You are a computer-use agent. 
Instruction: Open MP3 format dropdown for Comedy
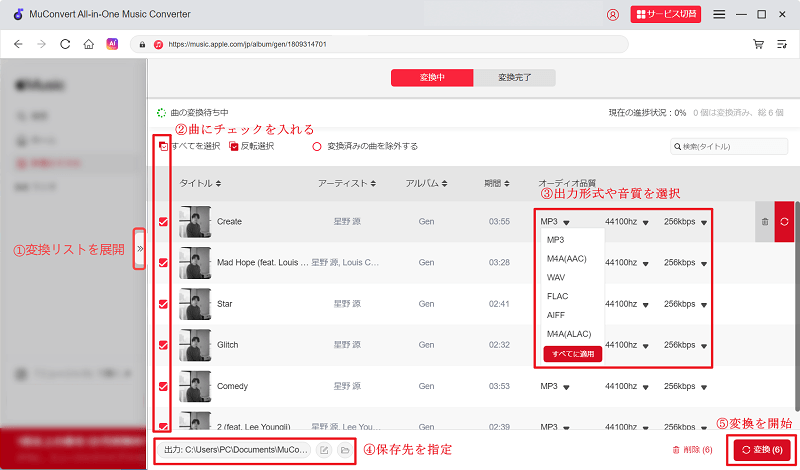tap(555, 386)
